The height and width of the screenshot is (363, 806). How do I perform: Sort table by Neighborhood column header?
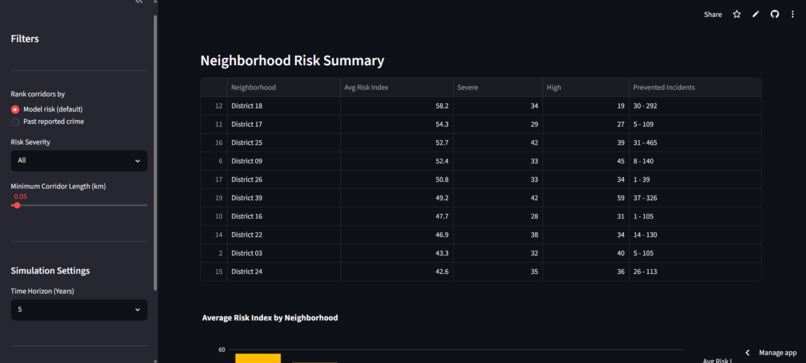[284, 87]
